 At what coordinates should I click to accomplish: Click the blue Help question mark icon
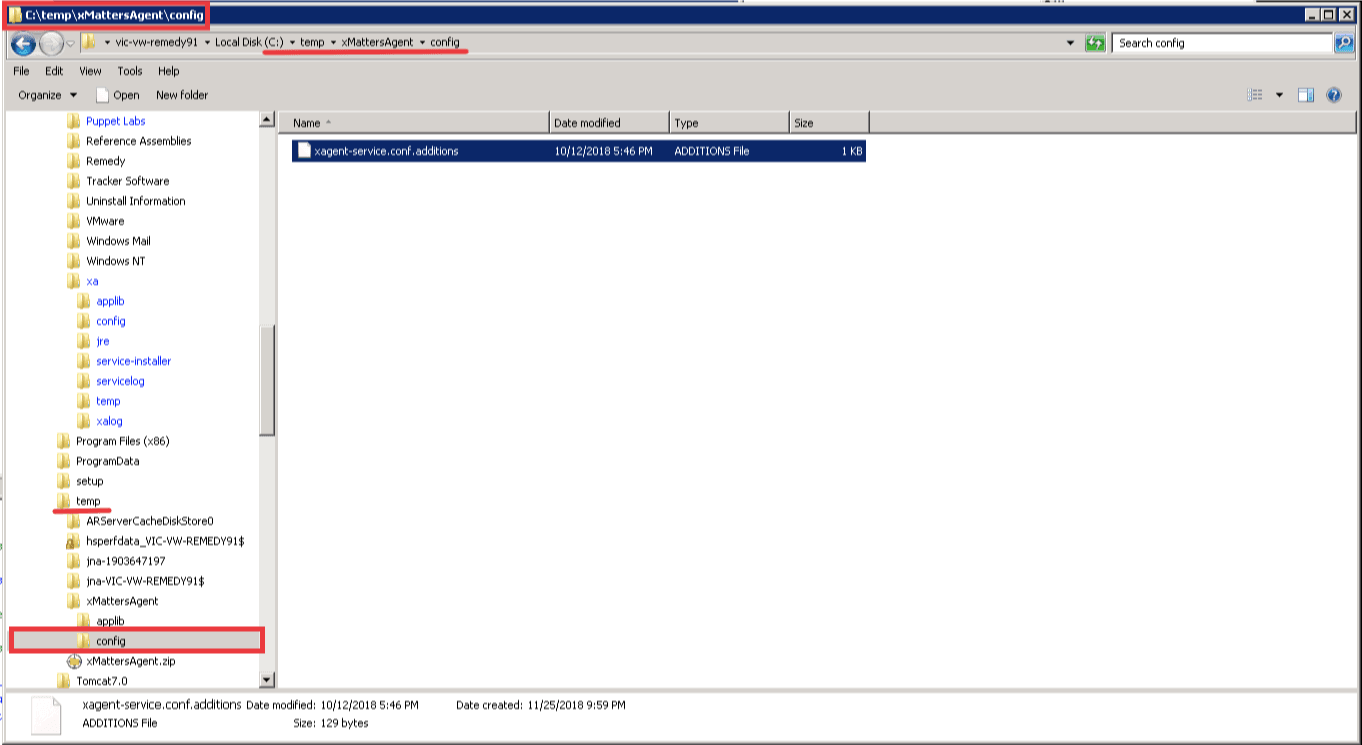[x=1333, y=95]
